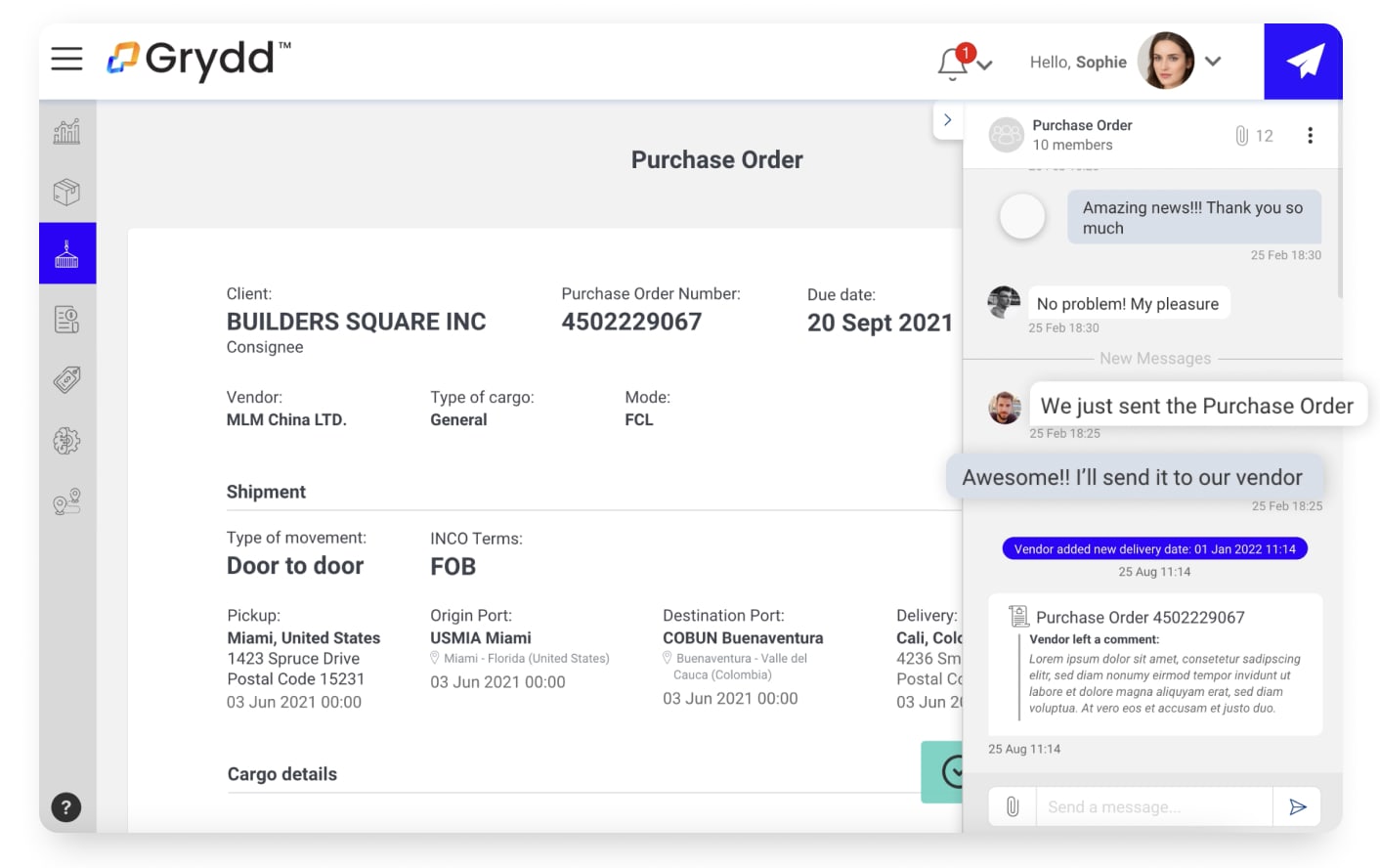Click vendor name MLM China LTD.
Screen dimensions: 1380x868
click(286, 419)
